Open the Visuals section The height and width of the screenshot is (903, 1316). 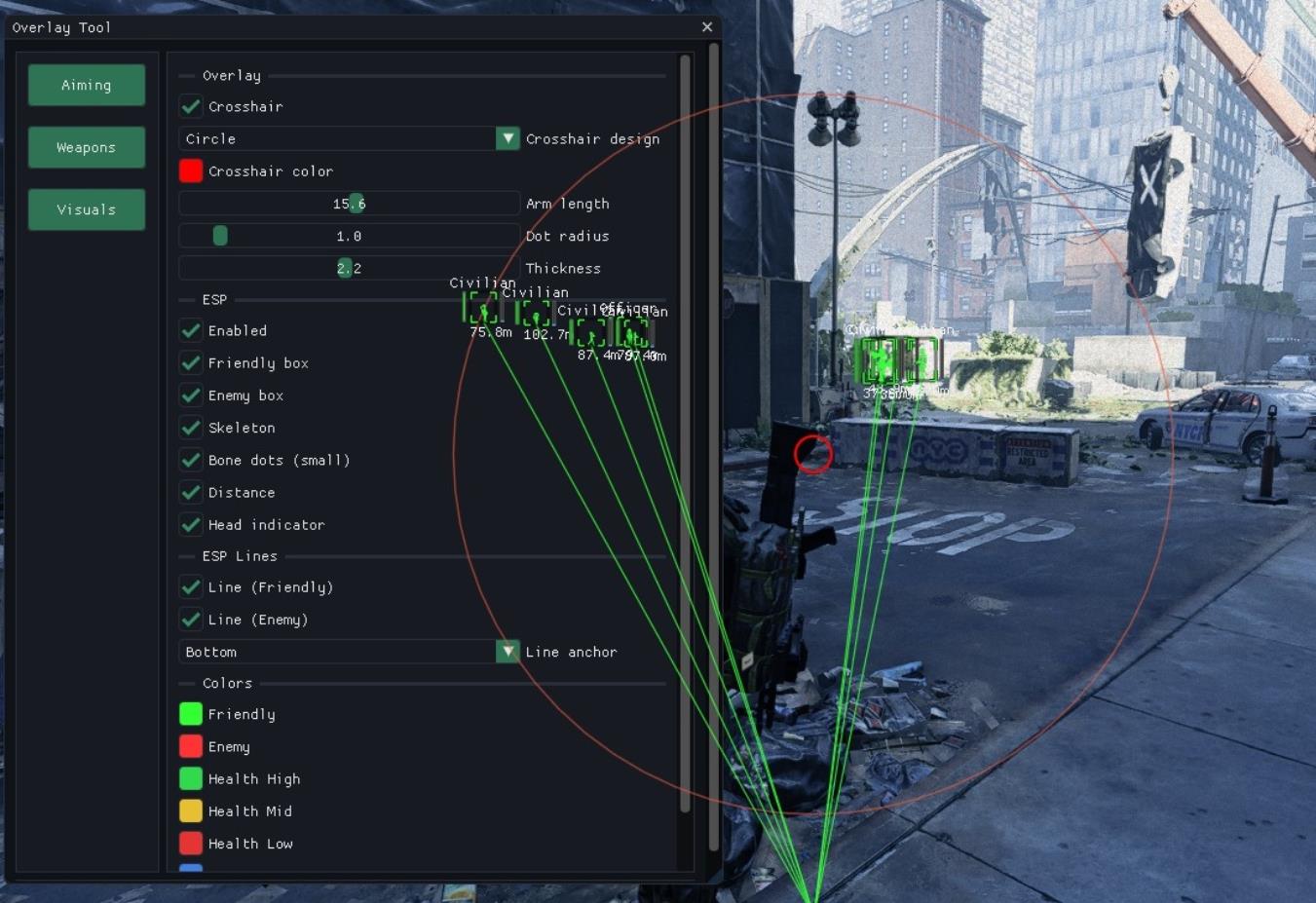87,210
